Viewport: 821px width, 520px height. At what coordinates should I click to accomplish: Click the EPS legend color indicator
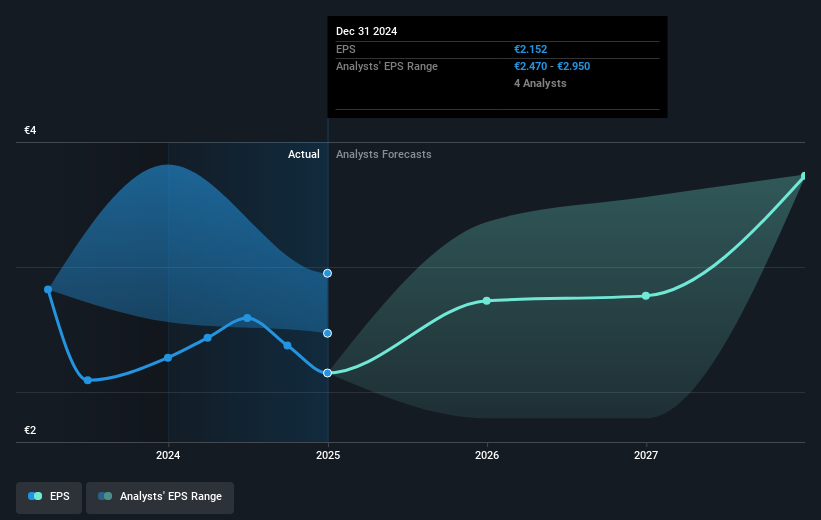(x=35, y=496)
